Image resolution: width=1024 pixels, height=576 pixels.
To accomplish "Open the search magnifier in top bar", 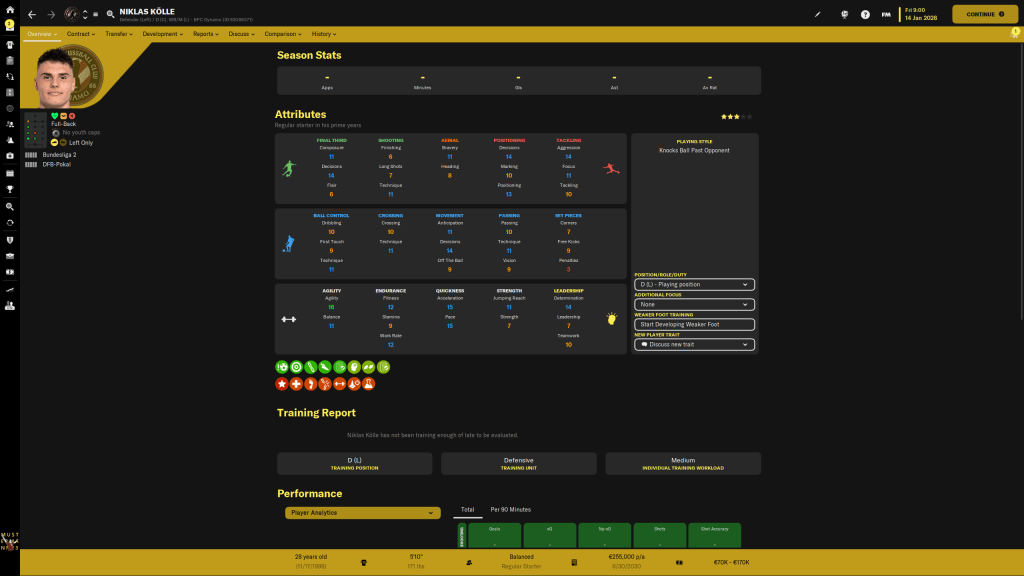I will click(109, 15).
